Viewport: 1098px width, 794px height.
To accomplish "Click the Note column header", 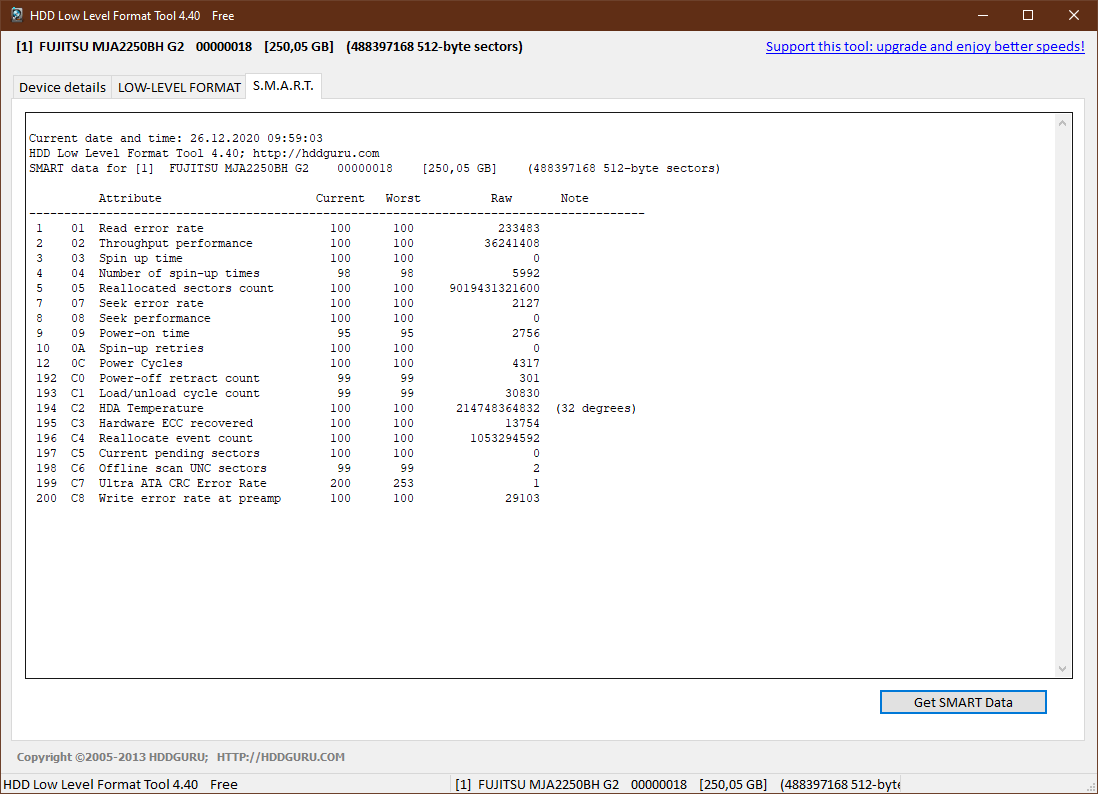I will coord(574,198).
